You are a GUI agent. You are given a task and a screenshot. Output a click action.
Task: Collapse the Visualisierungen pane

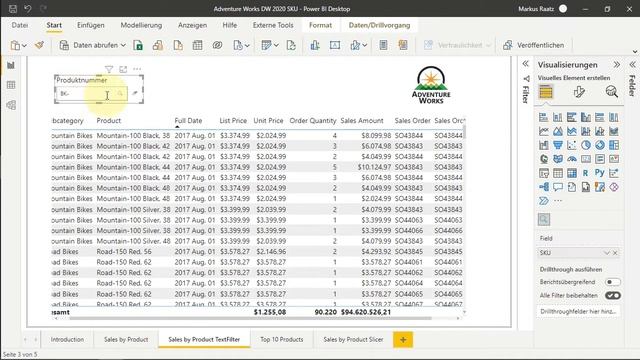(x=617, y=64)
